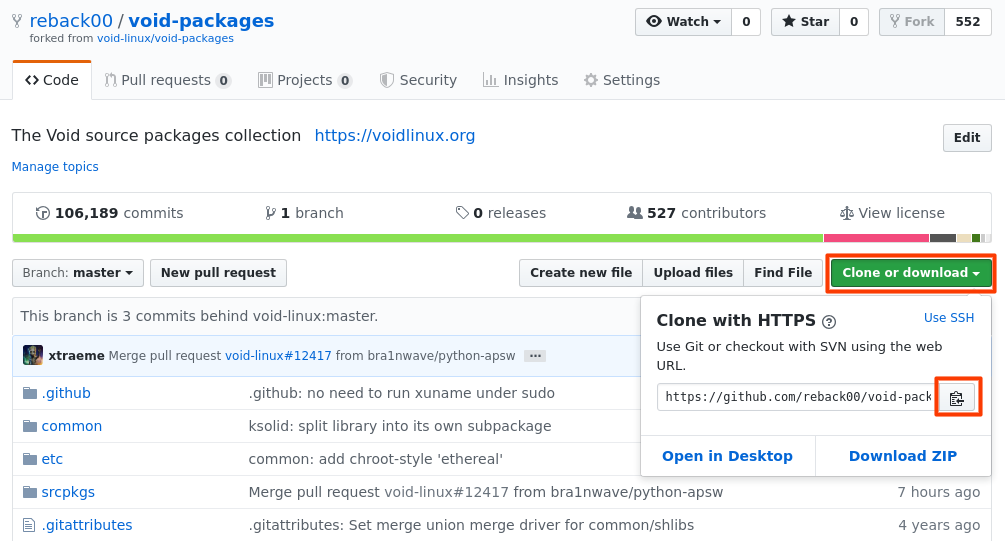Select the HTTPS clone URL field
This screenshot has height=541, width=1005.
click(x=796, y=397)
